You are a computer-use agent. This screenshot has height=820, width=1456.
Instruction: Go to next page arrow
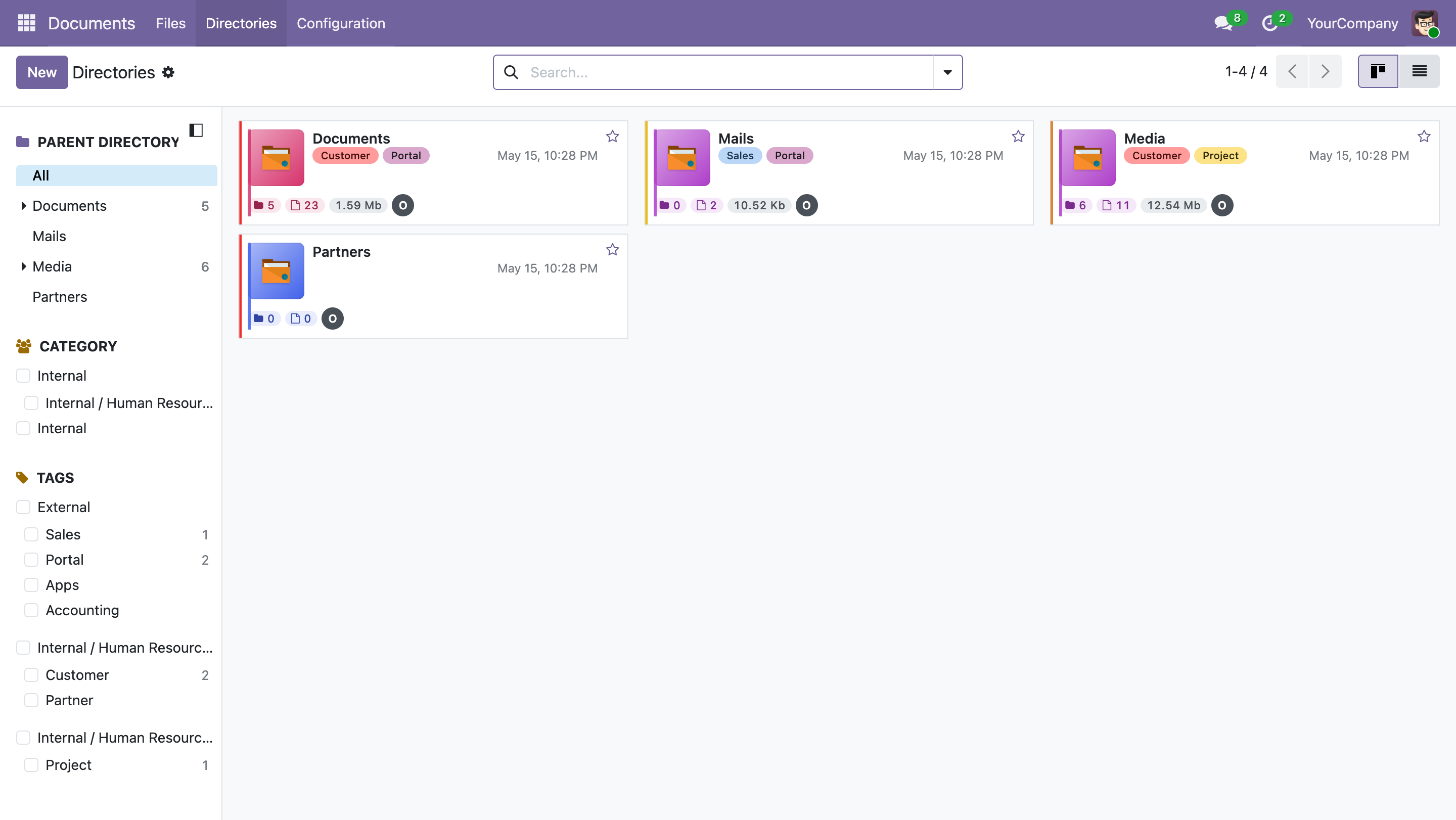coord(1326,71)
